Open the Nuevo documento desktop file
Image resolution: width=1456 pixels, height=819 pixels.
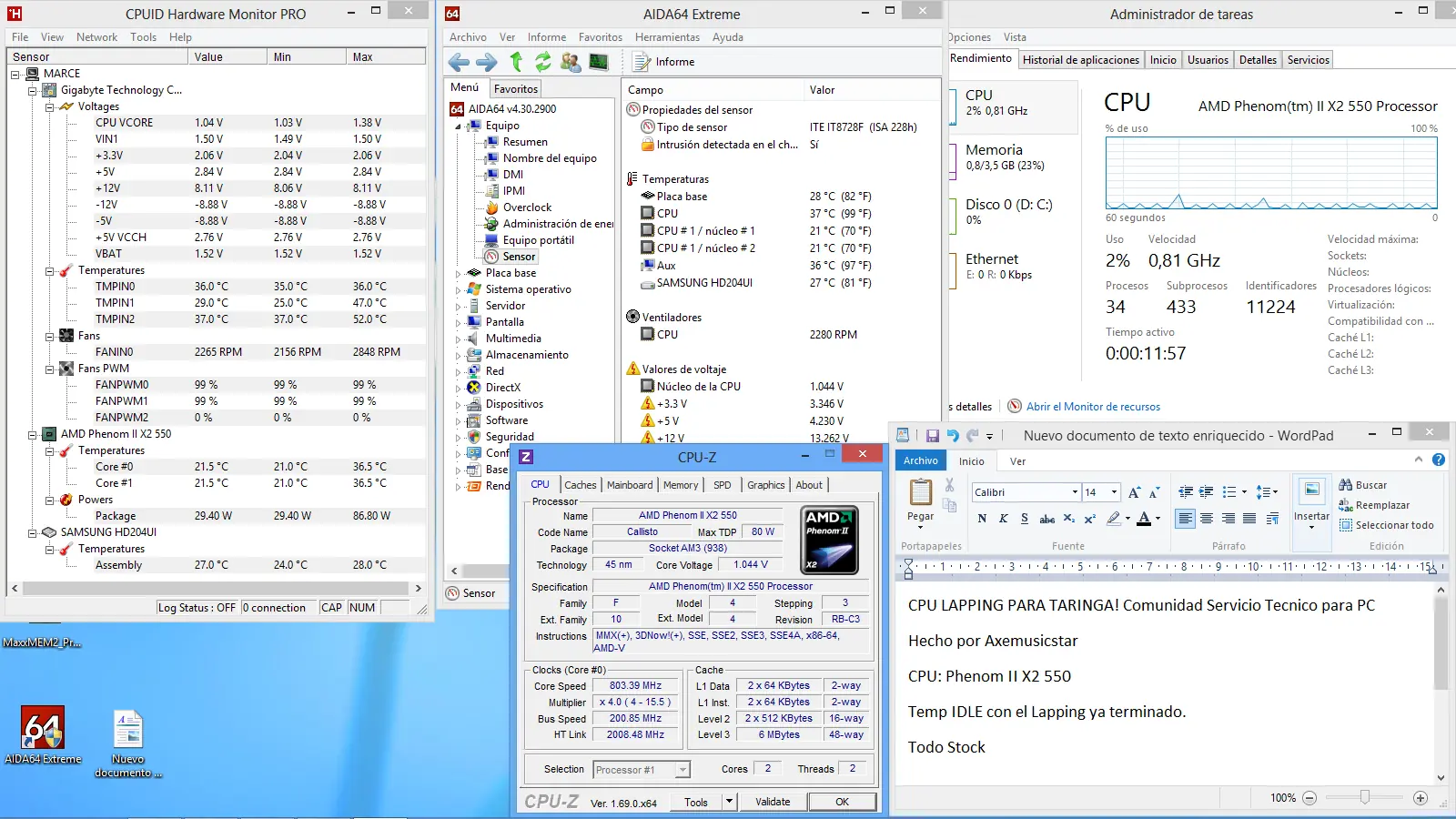click(x=128, y=744)
